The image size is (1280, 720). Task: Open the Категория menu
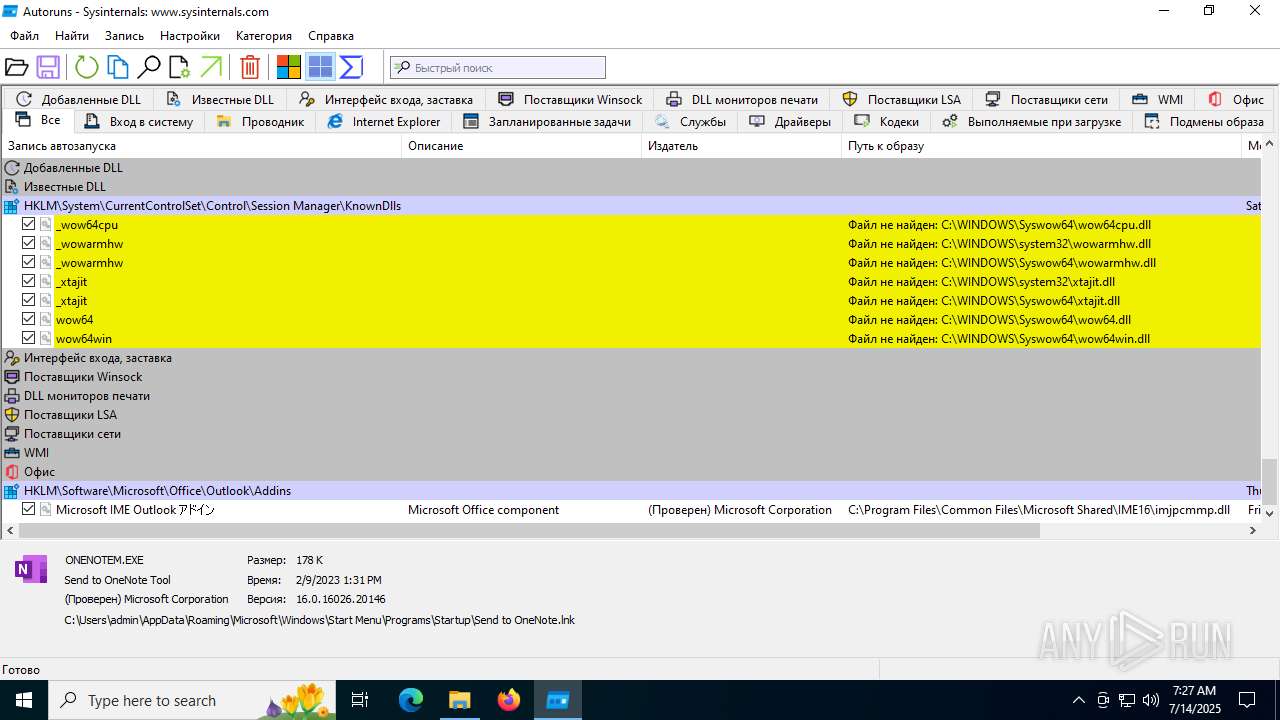[264, 35]
